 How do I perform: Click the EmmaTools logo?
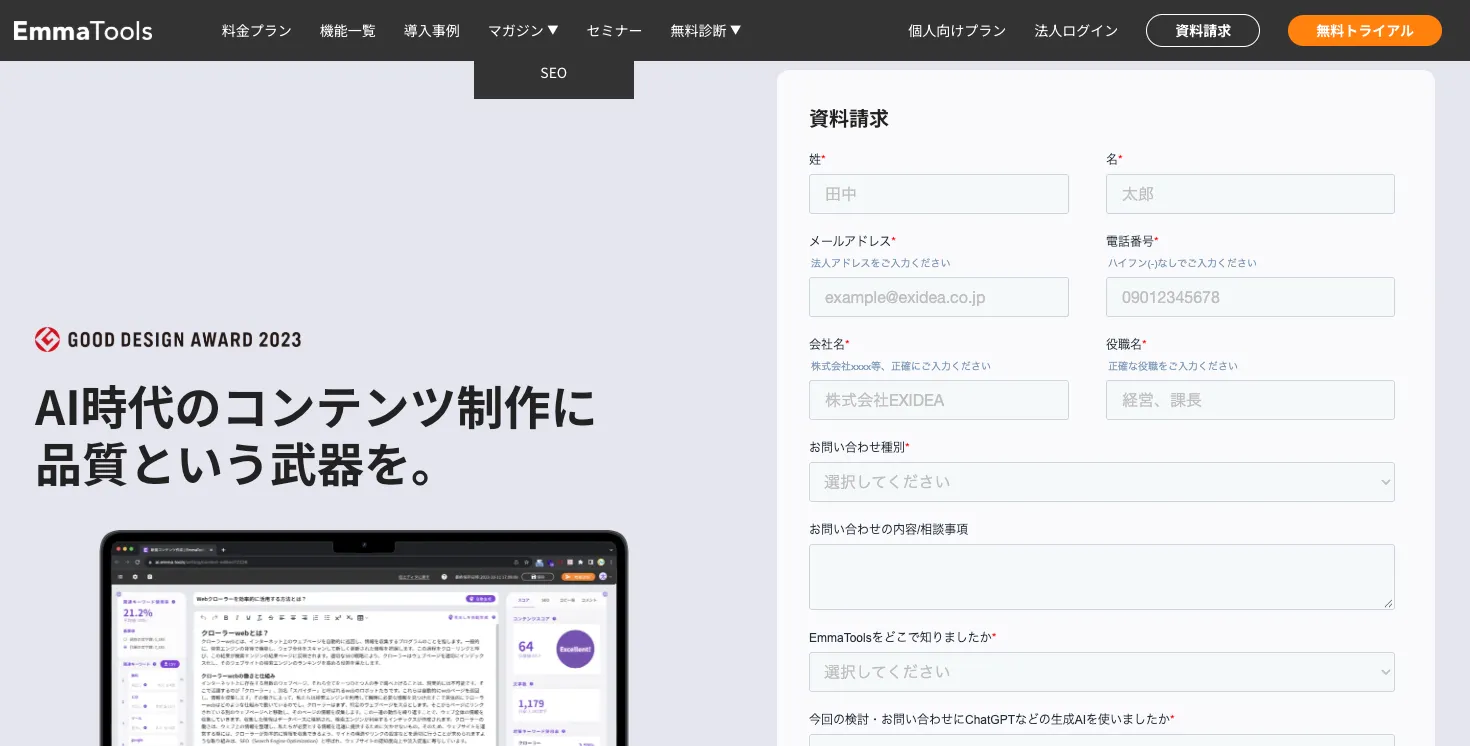point(83,30)
